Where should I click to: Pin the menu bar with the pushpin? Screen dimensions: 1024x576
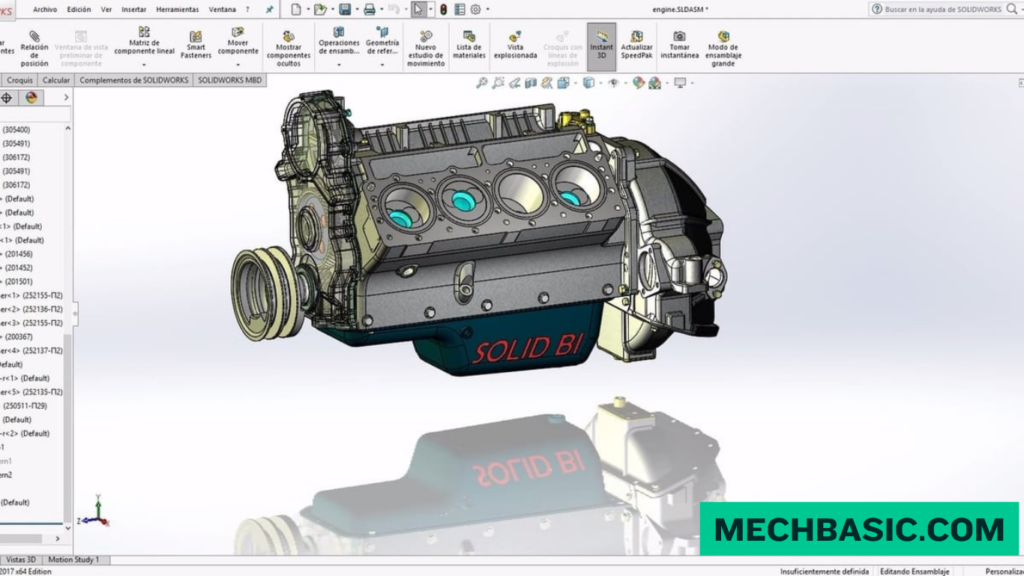point(269,10)
